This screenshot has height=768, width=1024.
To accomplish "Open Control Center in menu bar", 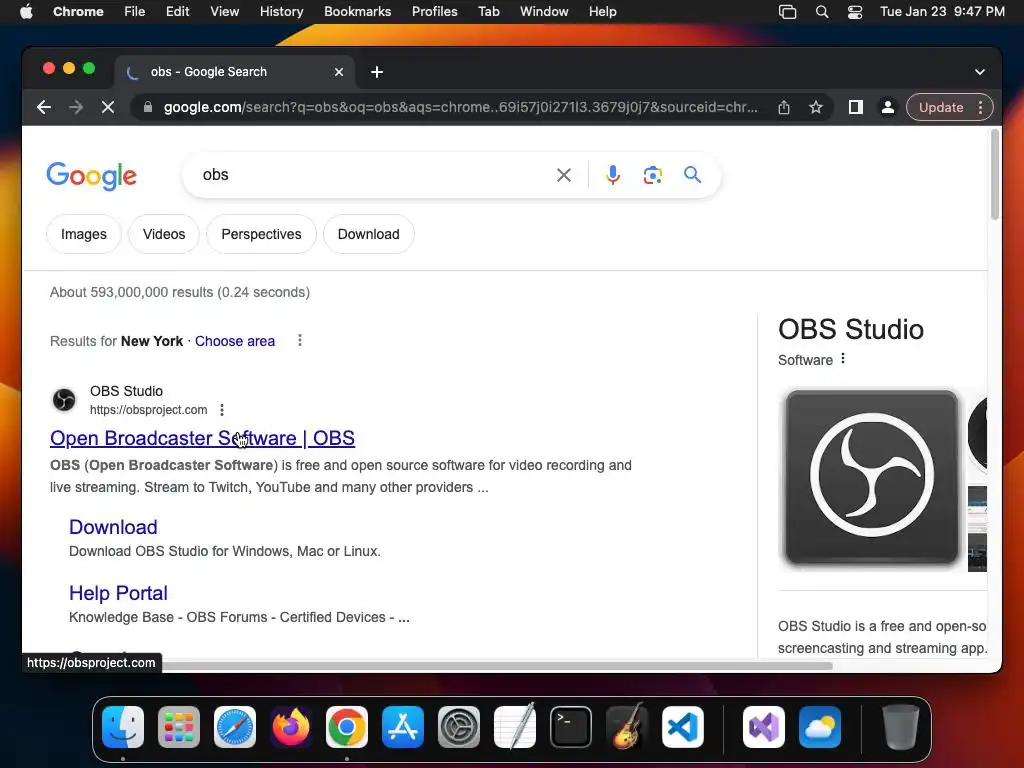I will (855, 12).
